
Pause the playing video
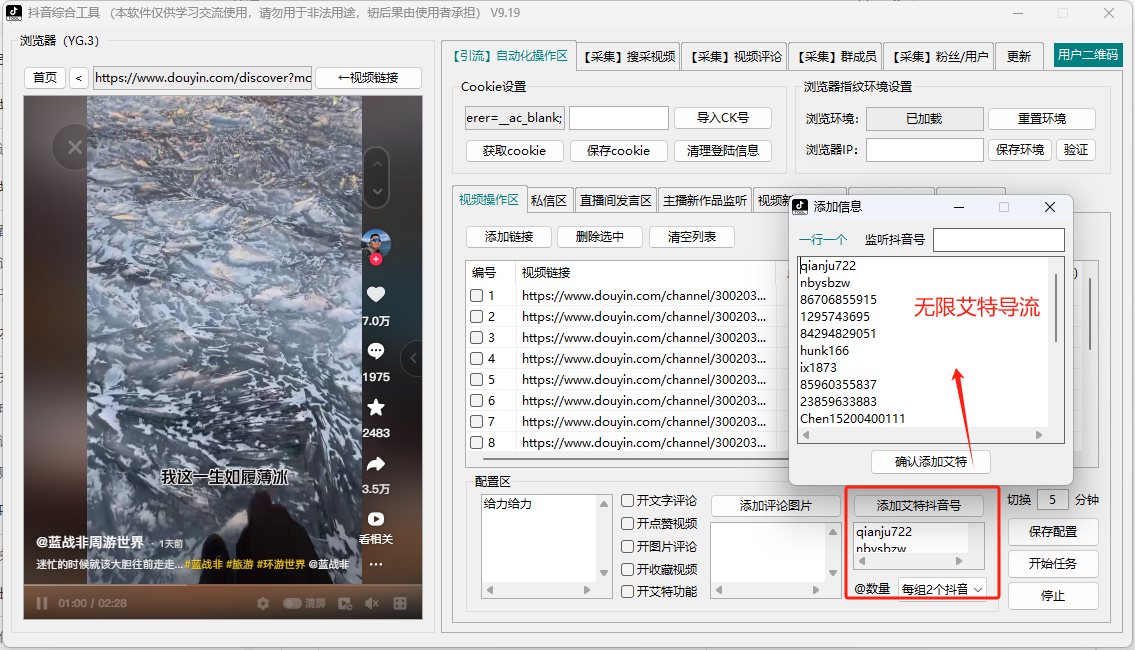(41, 603)
